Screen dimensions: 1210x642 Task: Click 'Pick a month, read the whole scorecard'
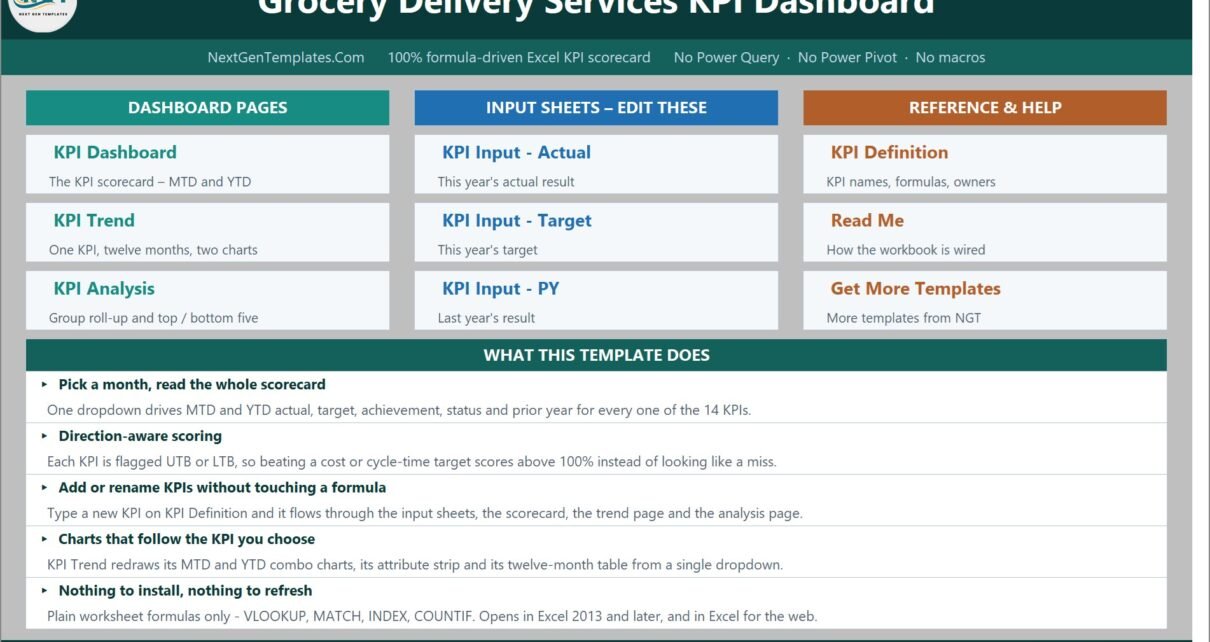coord(192,384)
